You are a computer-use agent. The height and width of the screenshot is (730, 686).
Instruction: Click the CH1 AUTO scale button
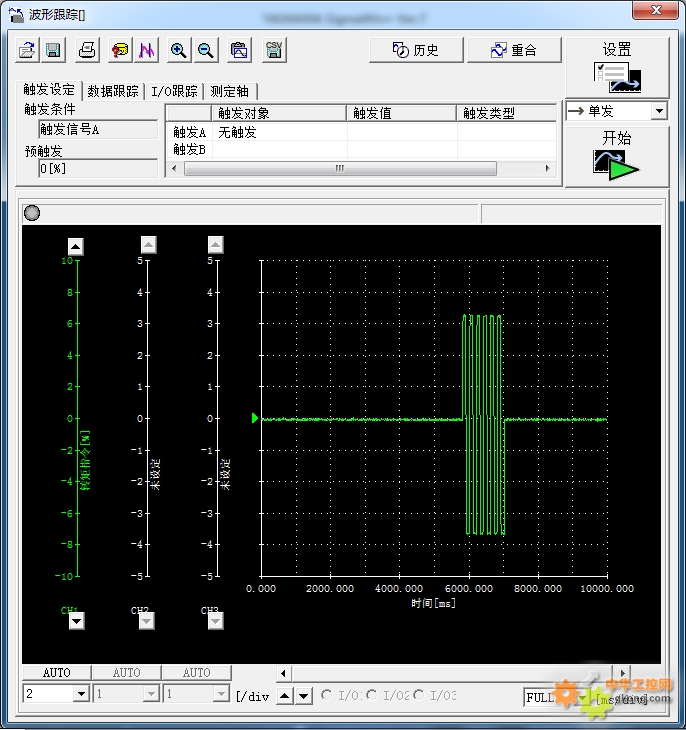[56, 673]
